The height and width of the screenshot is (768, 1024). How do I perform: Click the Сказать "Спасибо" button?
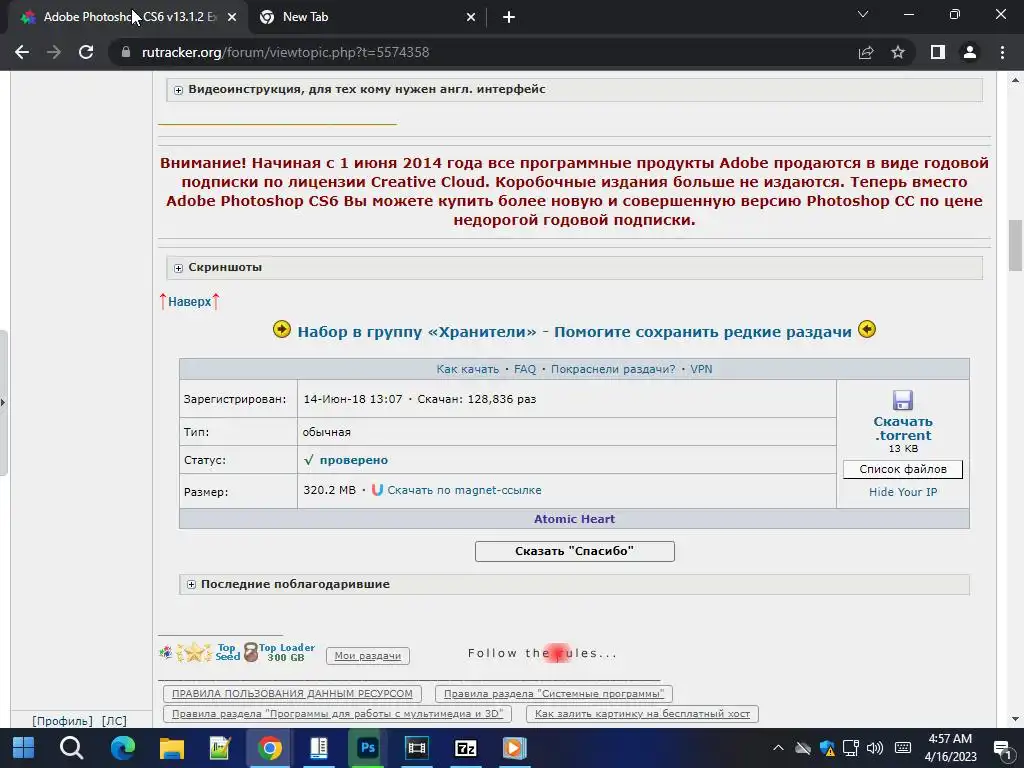click(x=575, y=551)
